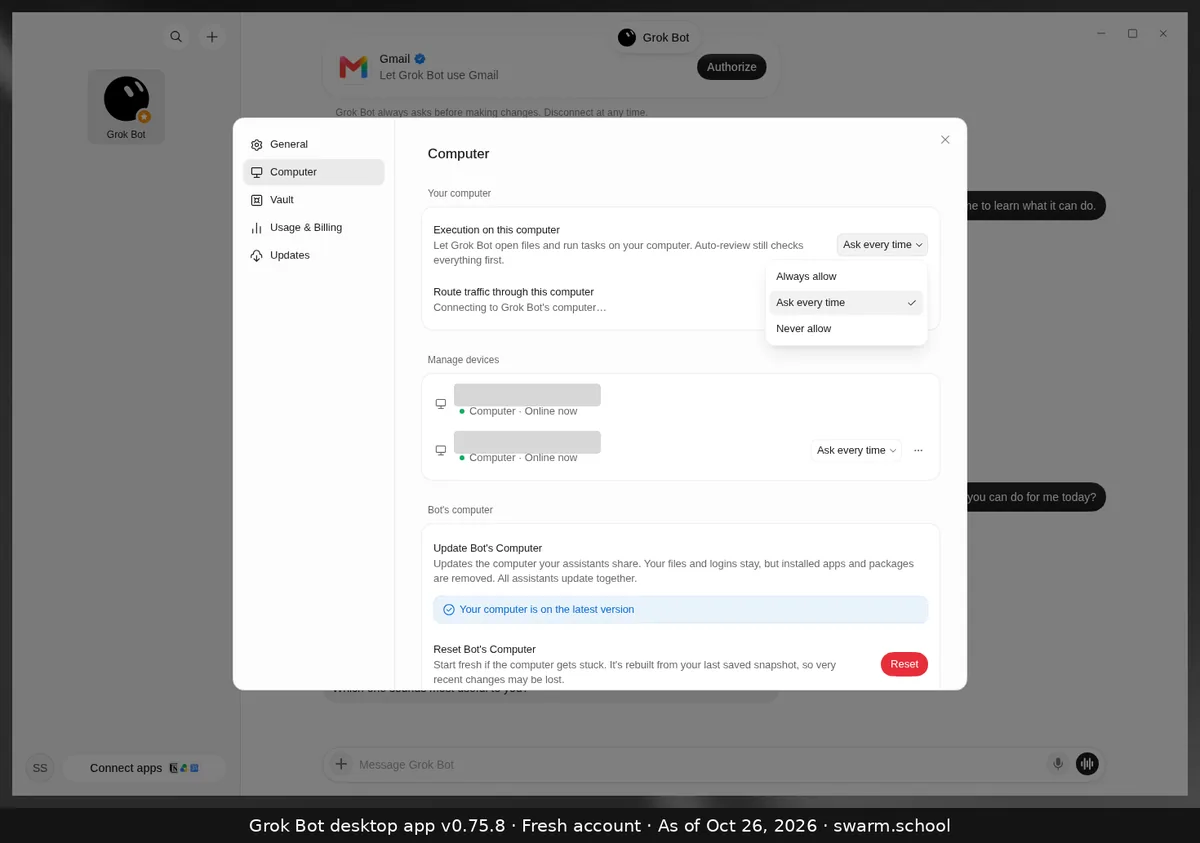Click 'Your computer is on the latest version'
The width and height of the screenshot is (1200, 843).
tap(547, 609)
